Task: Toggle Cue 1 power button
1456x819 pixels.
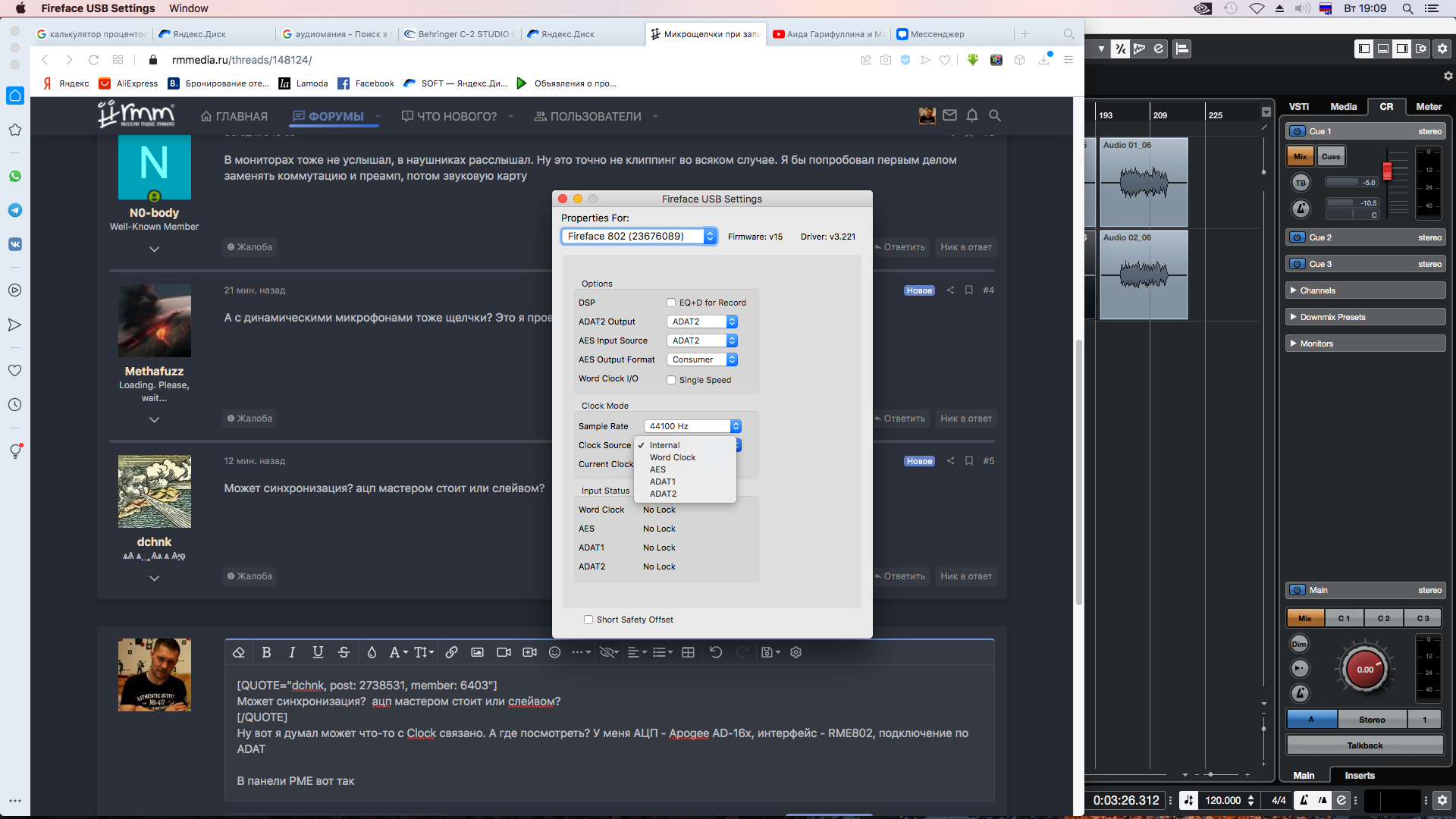Action: pos(1297,131)
